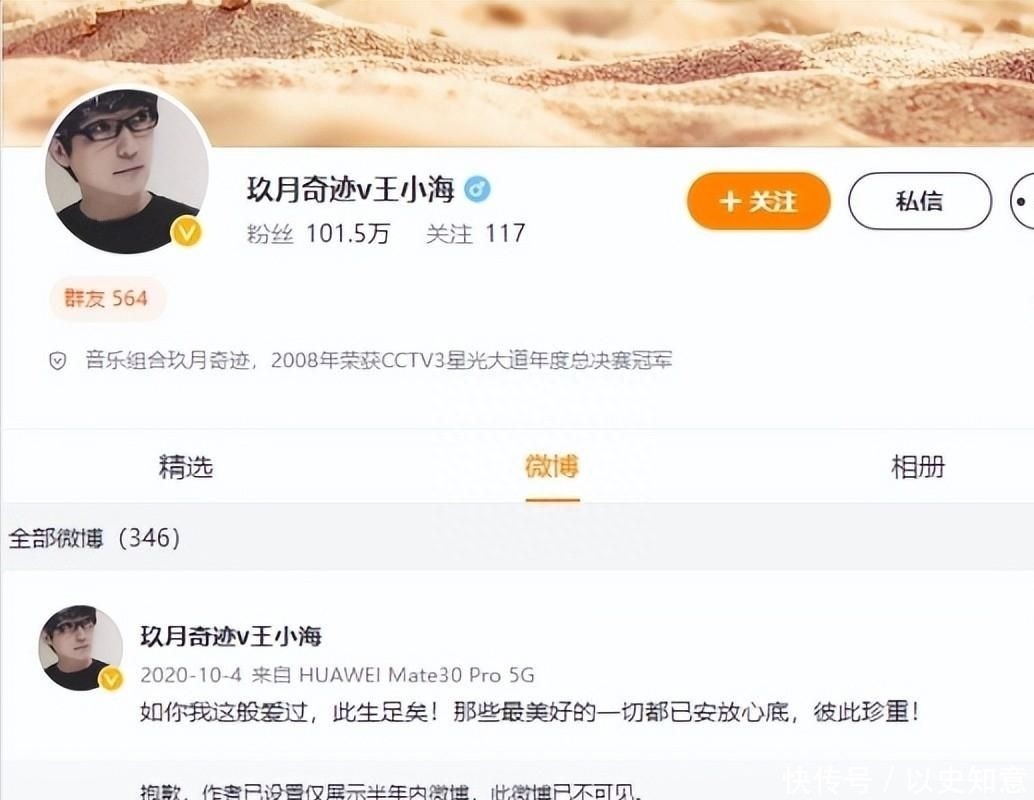This screenshot has width=1034, height=800.
Task: Open the 2020-10-4 post timestamp
Action: tap(191, 675)
